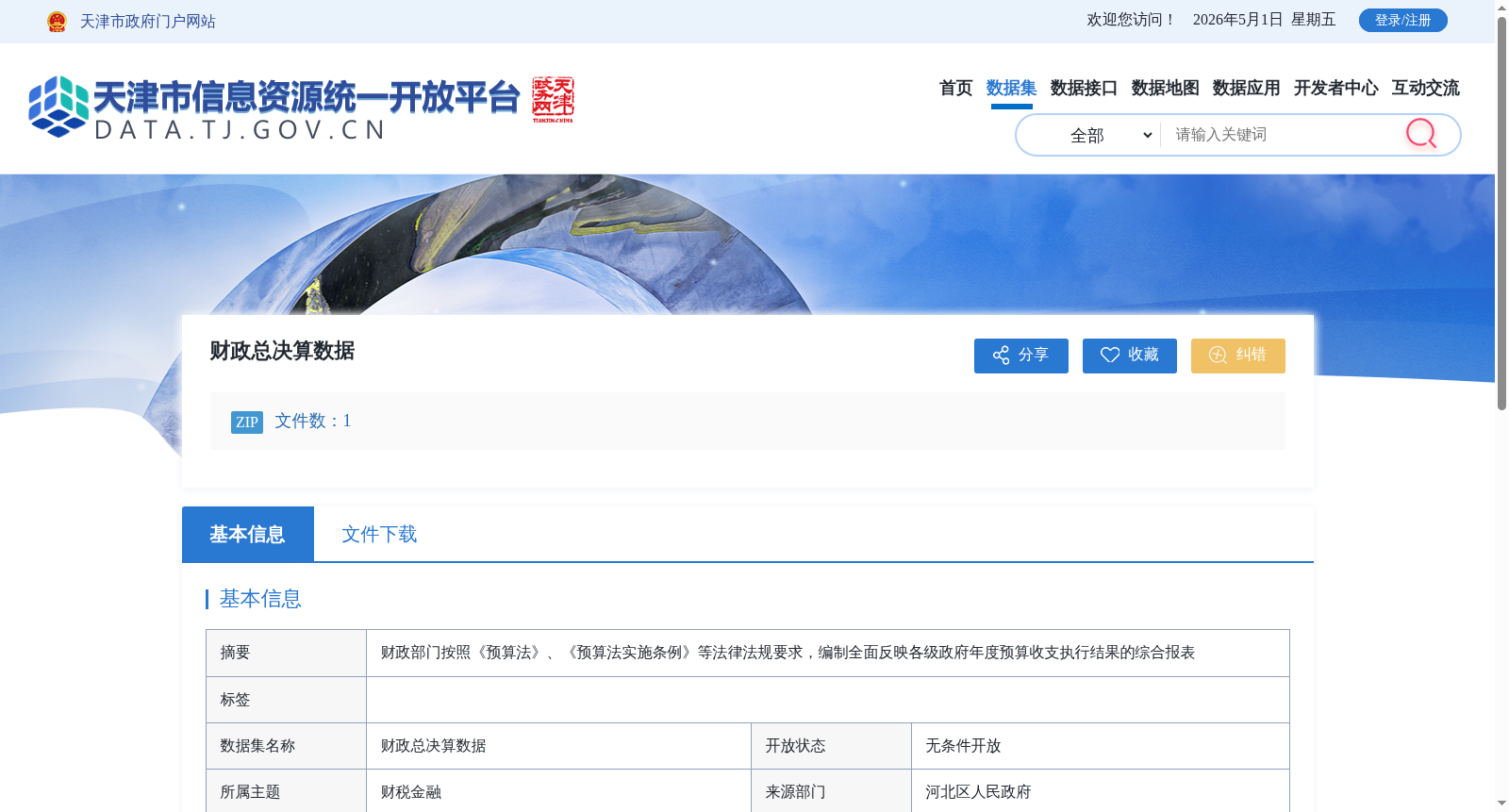The height and width of the screenshot is (812, 1509).
Task: Expand the 全部 search category dropdown
Action: pyautogui.click(x=1110, y=135)
